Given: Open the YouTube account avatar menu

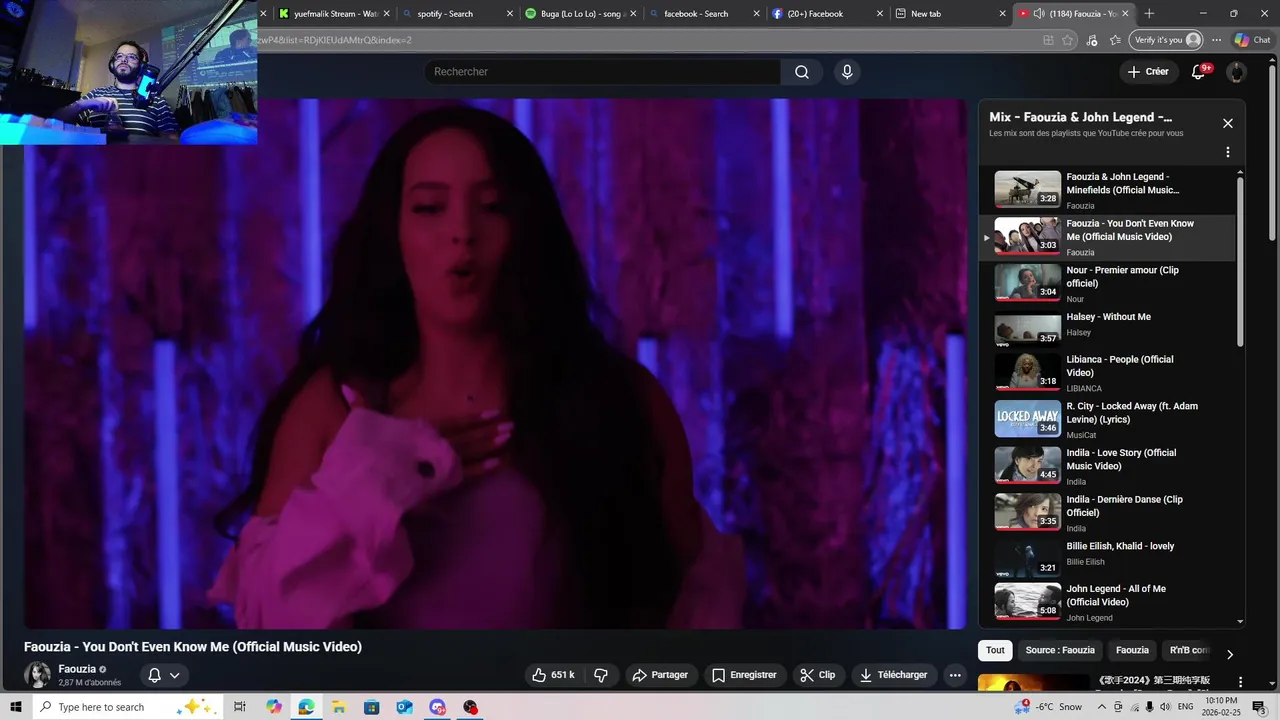Looking at the screenshot, I should [x=1236, y=72].
